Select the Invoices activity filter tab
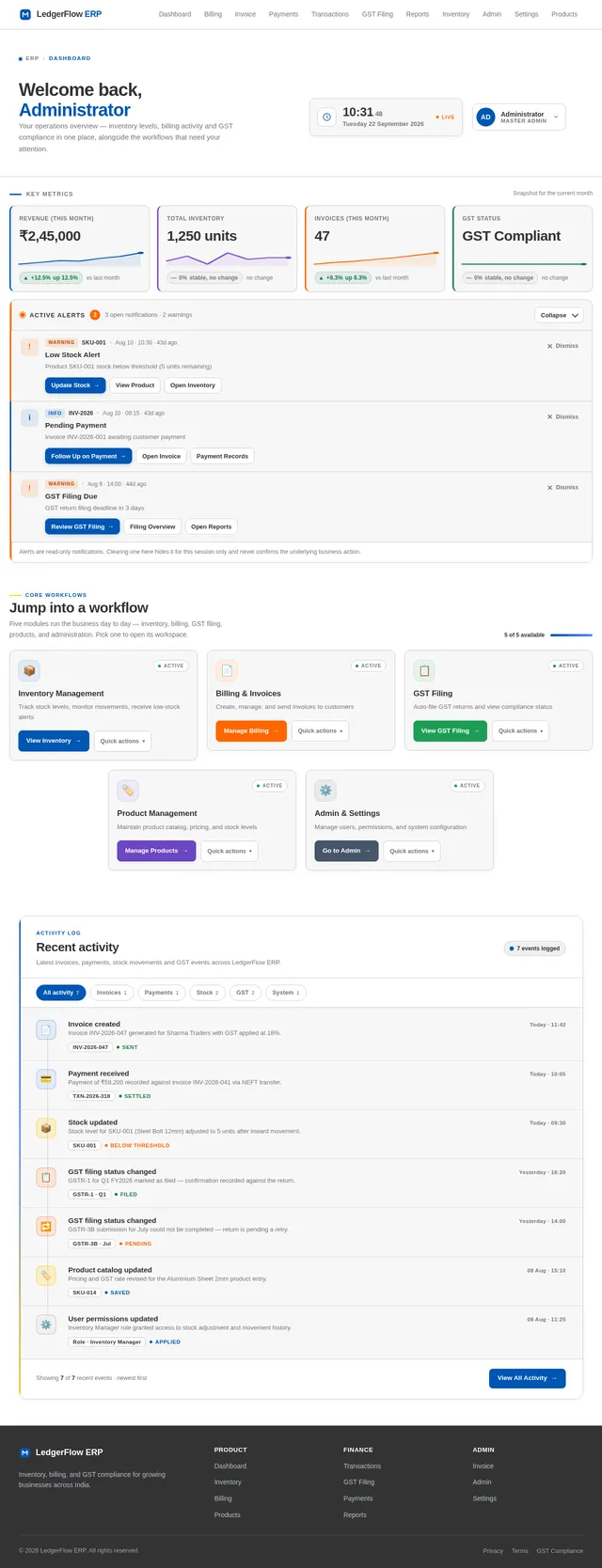 (x=112, y=993)
